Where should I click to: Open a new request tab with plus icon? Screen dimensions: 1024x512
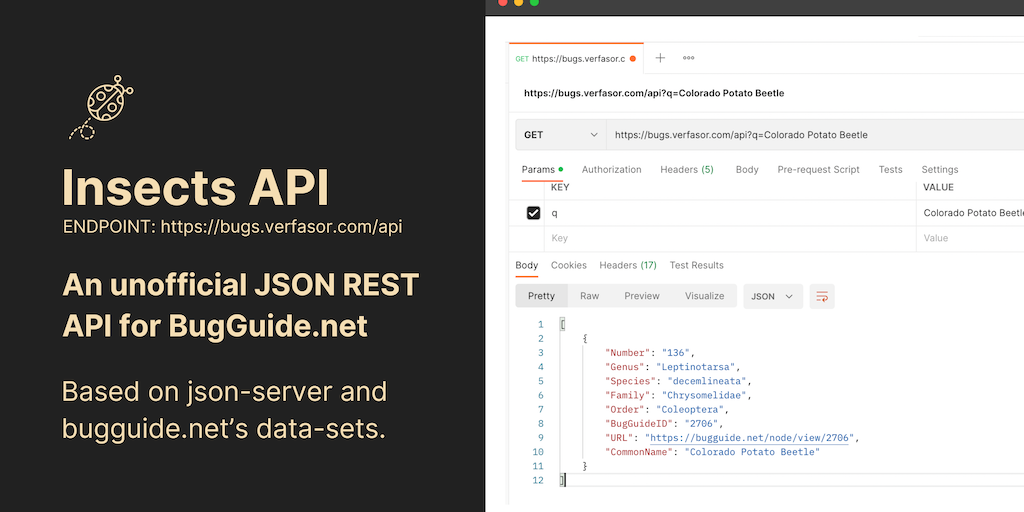point(660,58)
